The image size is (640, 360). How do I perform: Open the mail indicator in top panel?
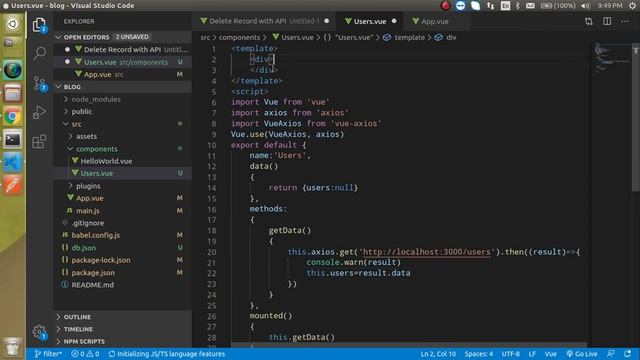tap(530, 6)
